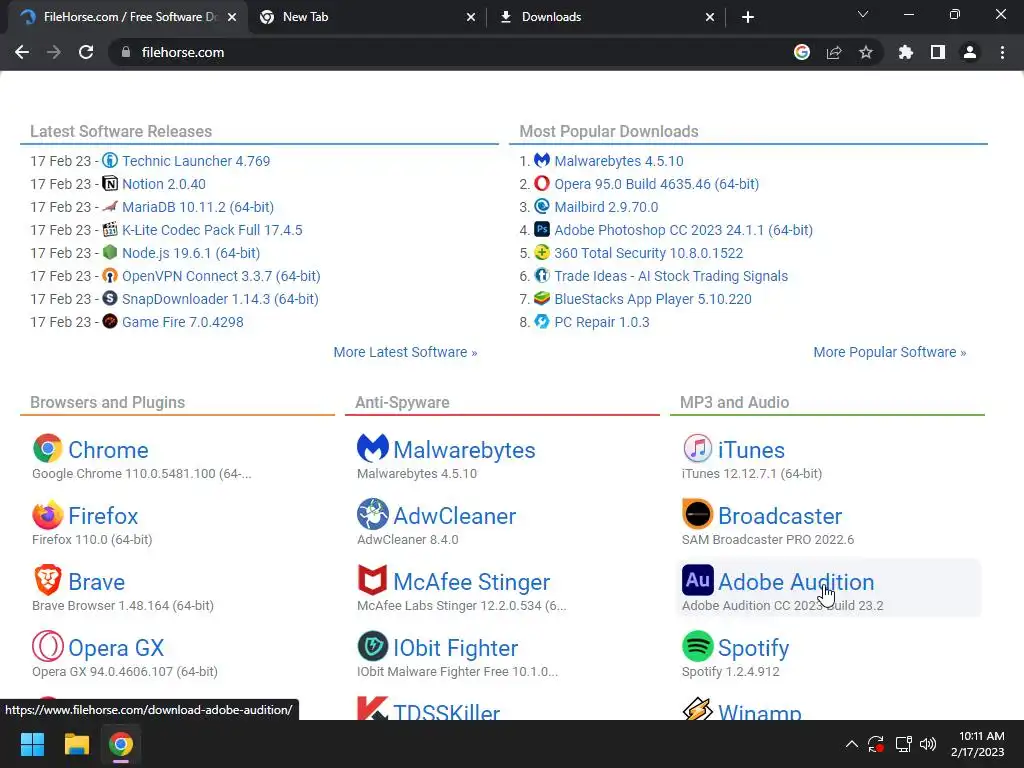Open the OpenVPN Connect 3.3.7 link
This screenshot has height=768, width=1024.
pos(221,276)
